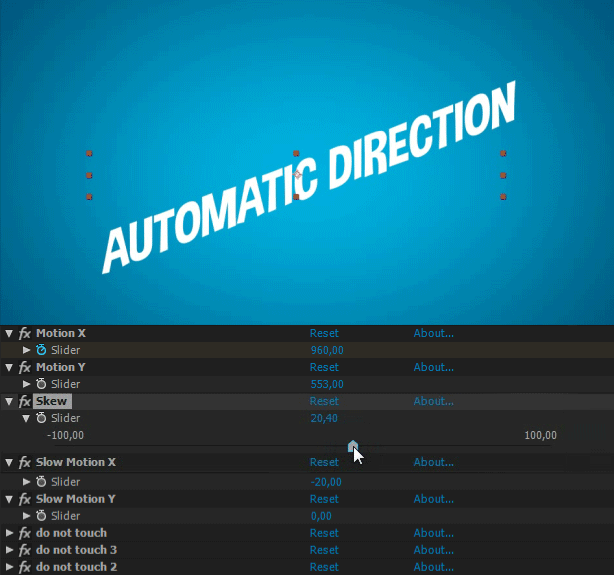Click the Slow Motion Y Slider stopwatch
Image resolution: width=614 pixels, height=575 pixels.
click(x=41, y=516)
